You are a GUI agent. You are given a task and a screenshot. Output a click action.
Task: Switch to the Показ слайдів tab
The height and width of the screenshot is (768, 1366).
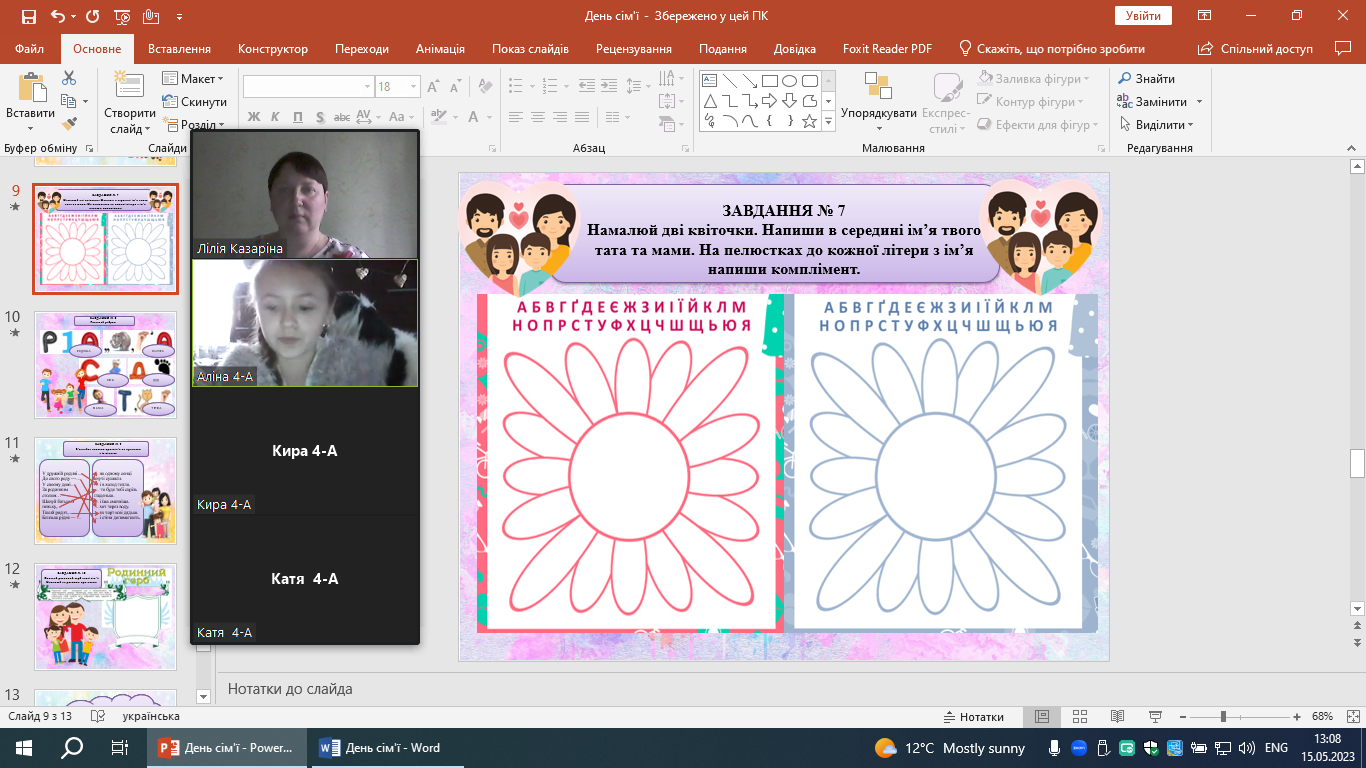[x=530, y=49]
